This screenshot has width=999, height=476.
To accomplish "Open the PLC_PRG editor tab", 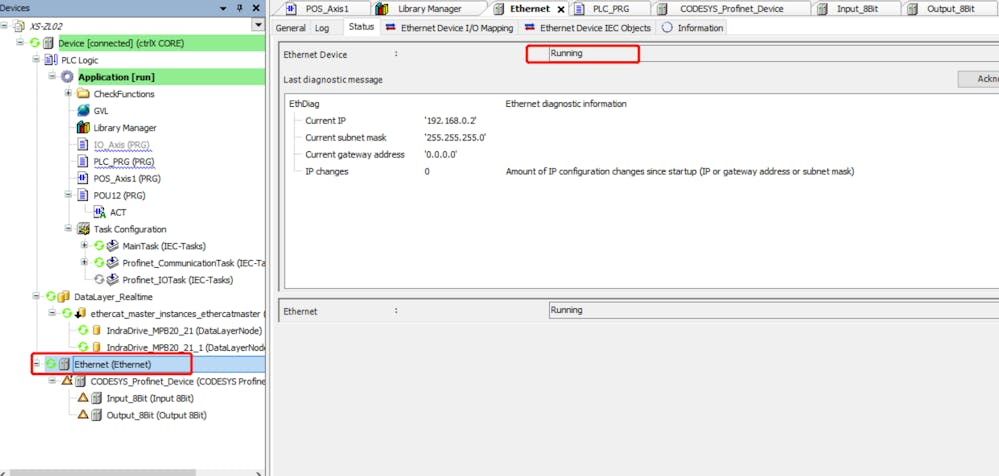I will pyautogui.click(x=610, y=9).
